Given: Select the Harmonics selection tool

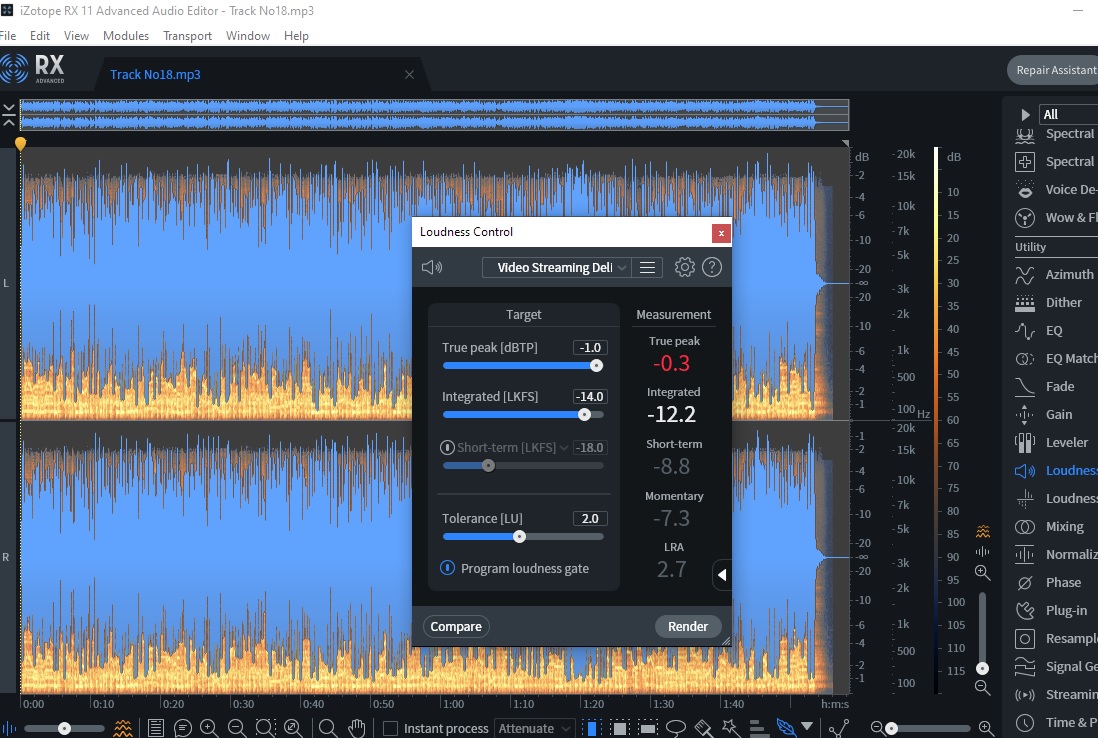Looking at the screenshot, I should (758, 728).
